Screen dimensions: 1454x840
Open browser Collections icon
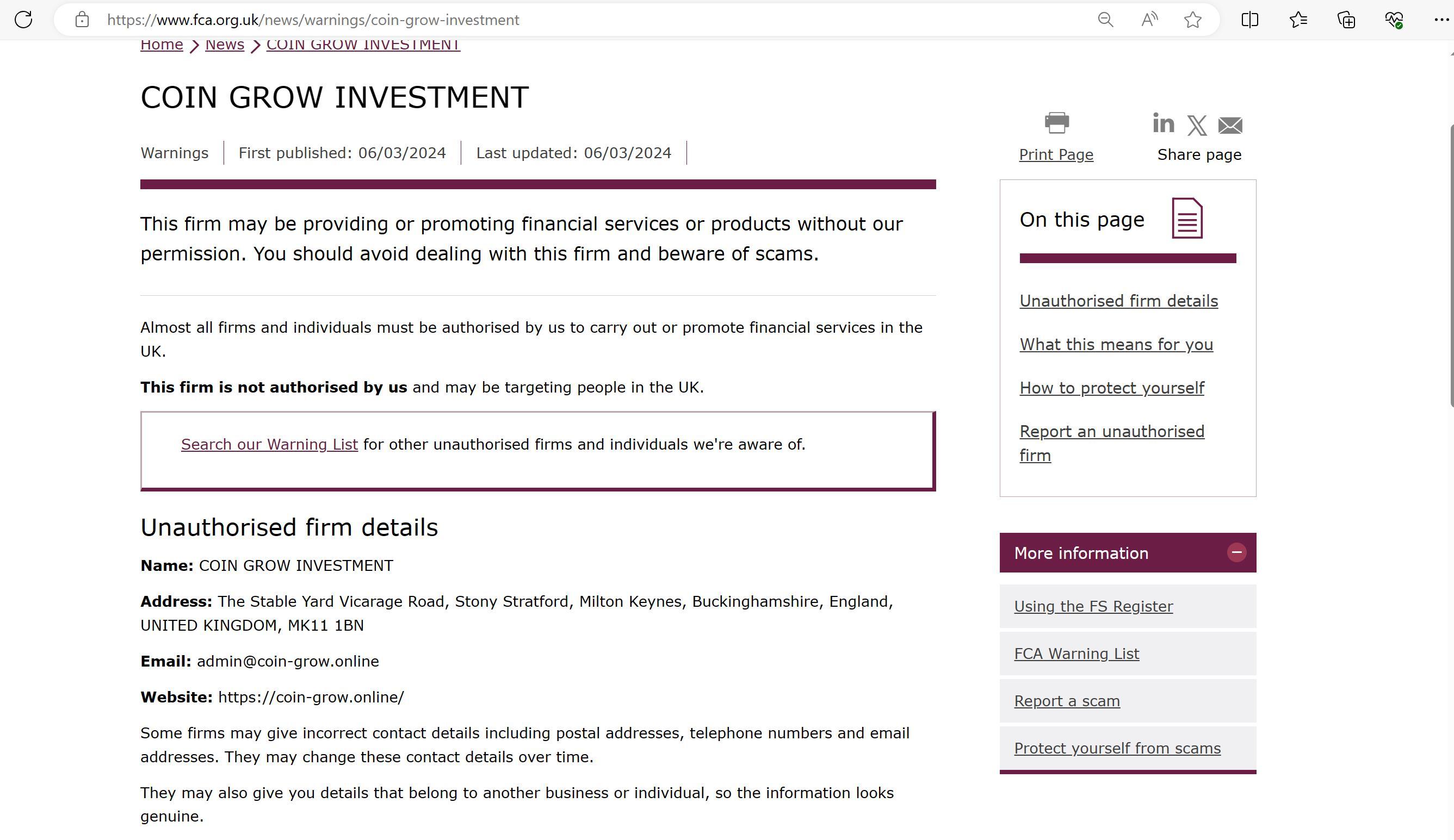coord(1346,20)
